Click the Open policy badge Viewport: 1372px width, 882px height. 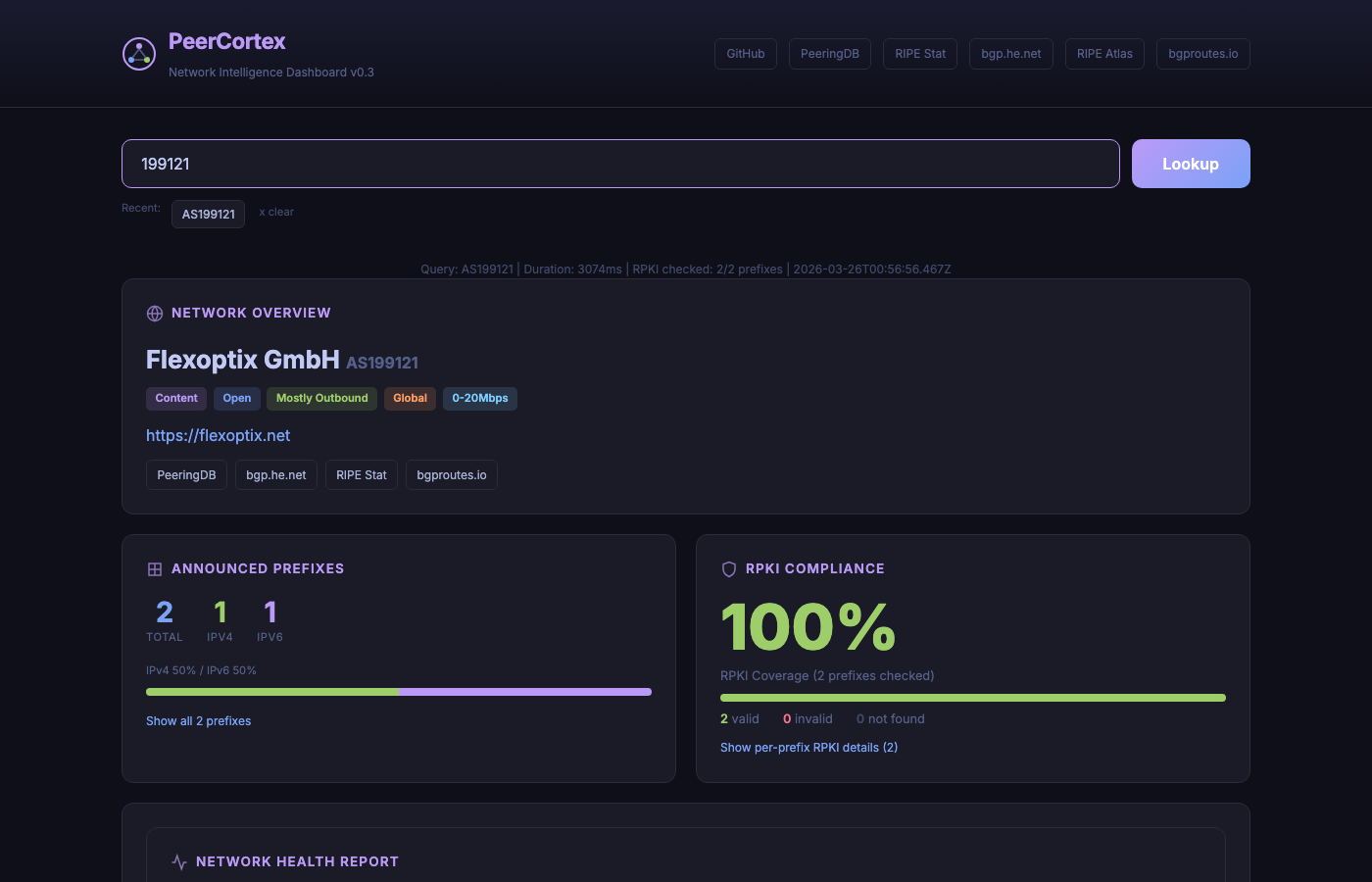237,399
